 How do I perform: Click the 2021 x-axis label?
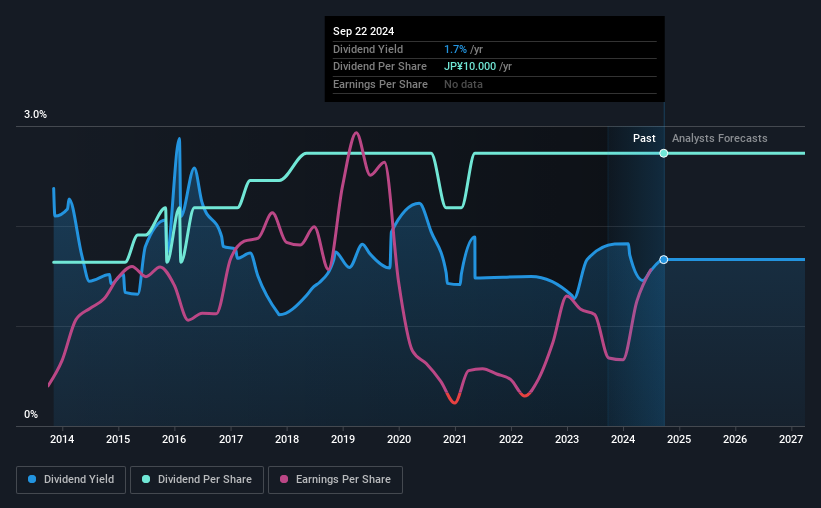pyautogui.click(x=454, y=439)
